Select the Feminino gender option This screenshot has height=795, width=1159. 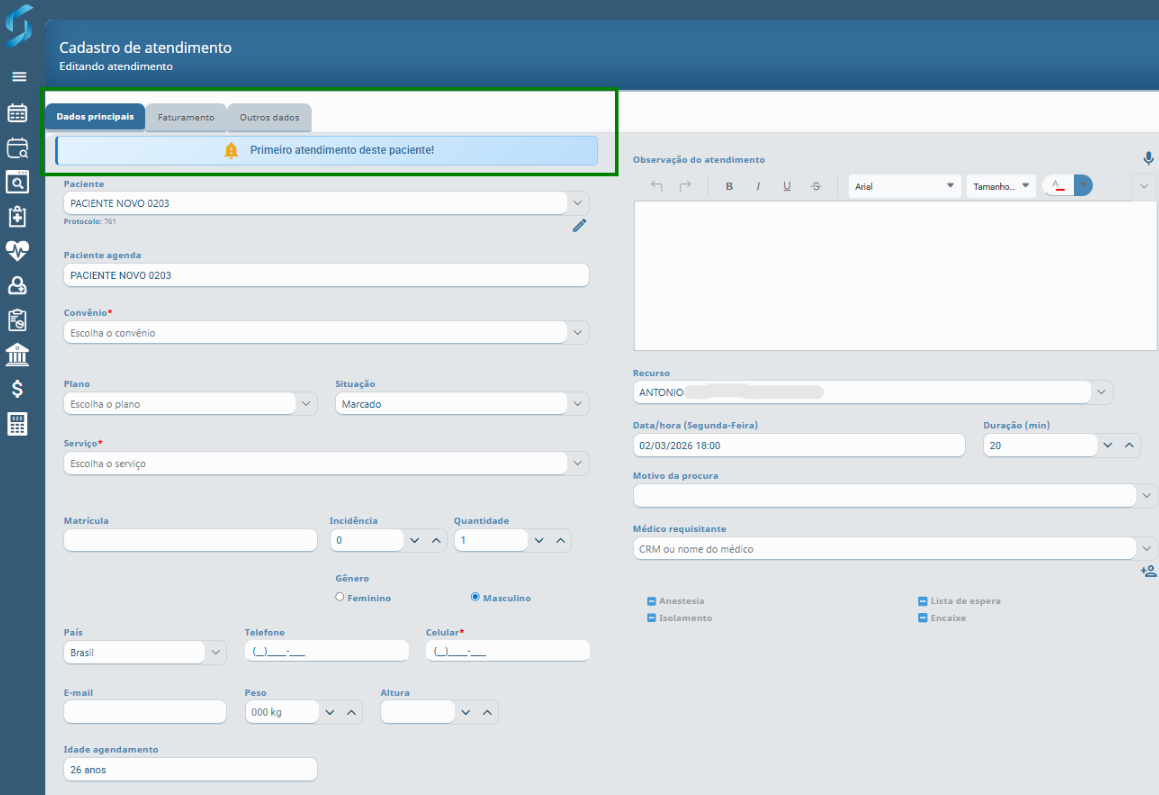point(340,597)
